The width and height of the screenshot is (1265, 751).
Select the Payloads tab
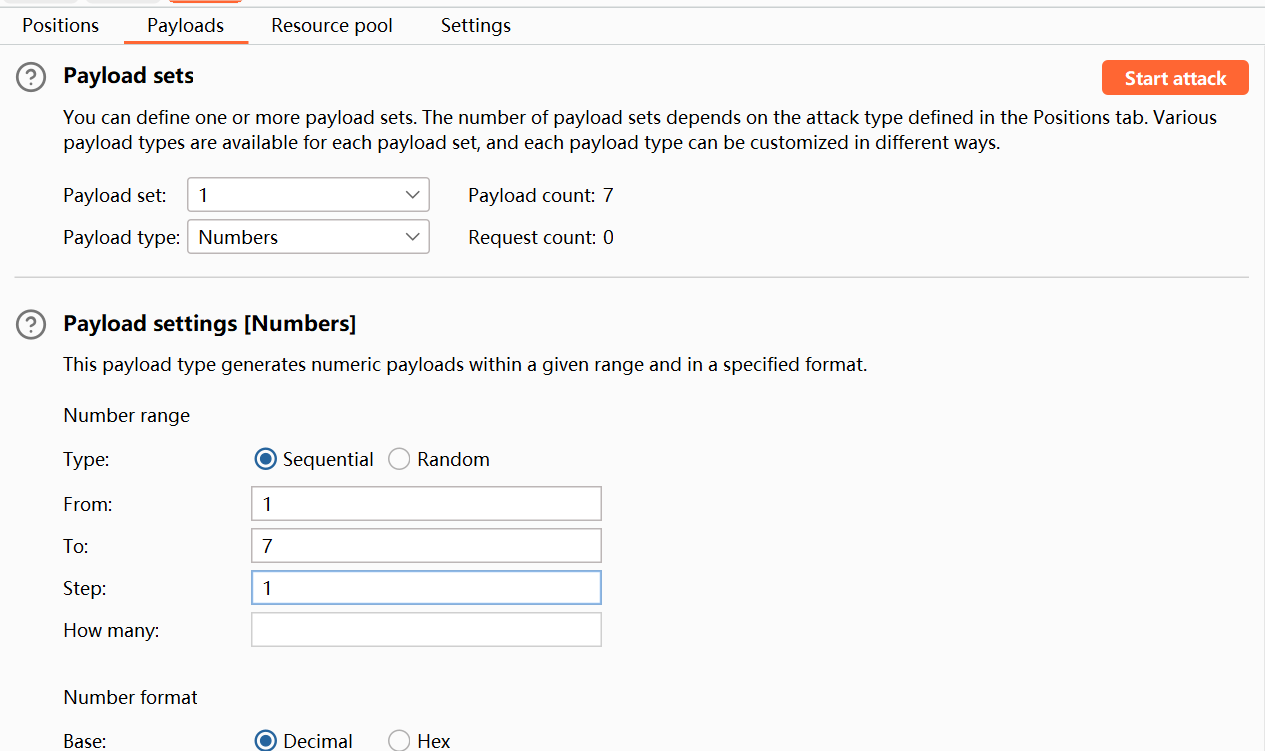pyautogui.click(x=186, y=25)
